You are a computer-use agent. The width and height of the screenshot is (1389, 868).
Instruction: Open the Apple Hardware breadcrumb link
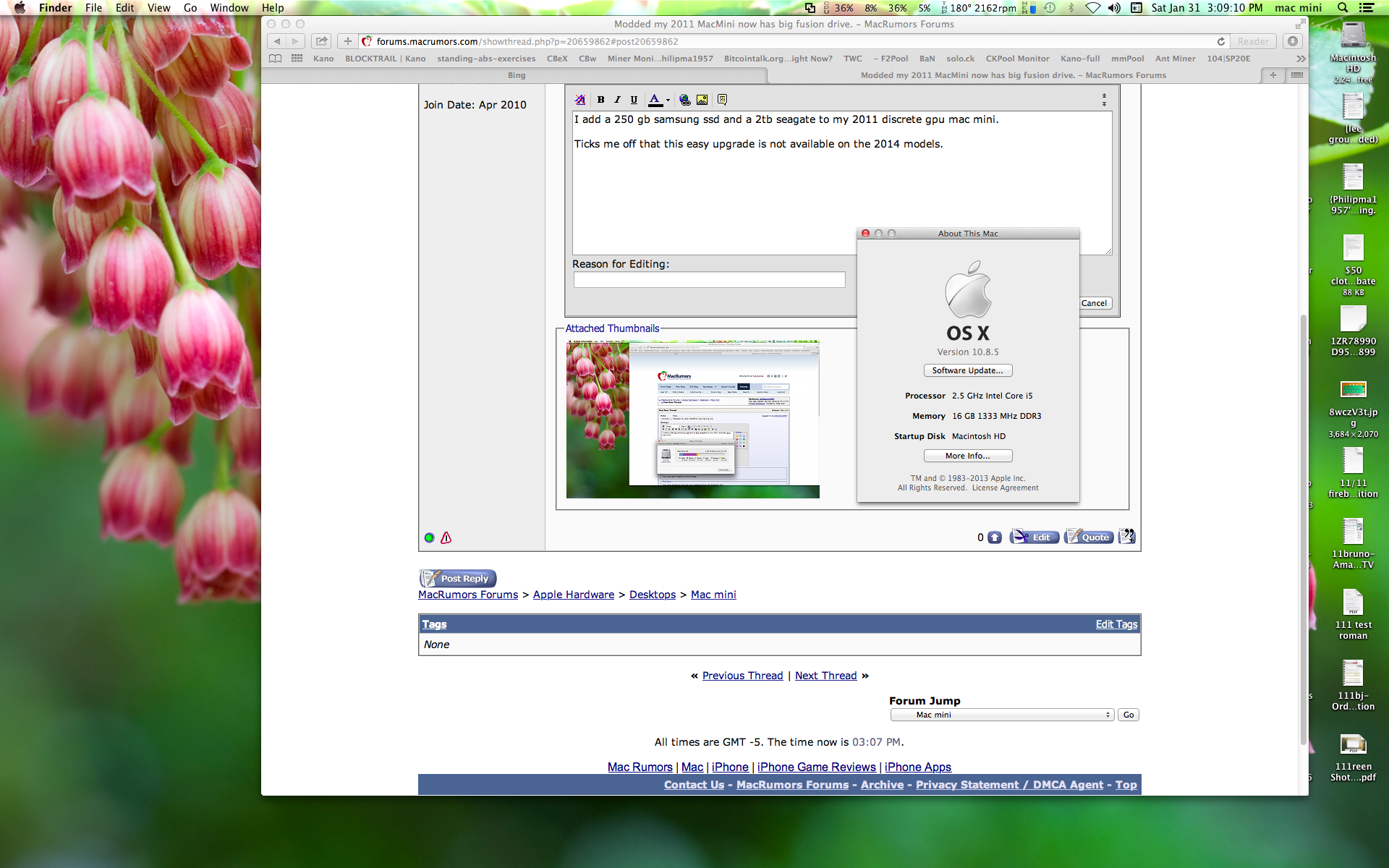pos(574,595)
